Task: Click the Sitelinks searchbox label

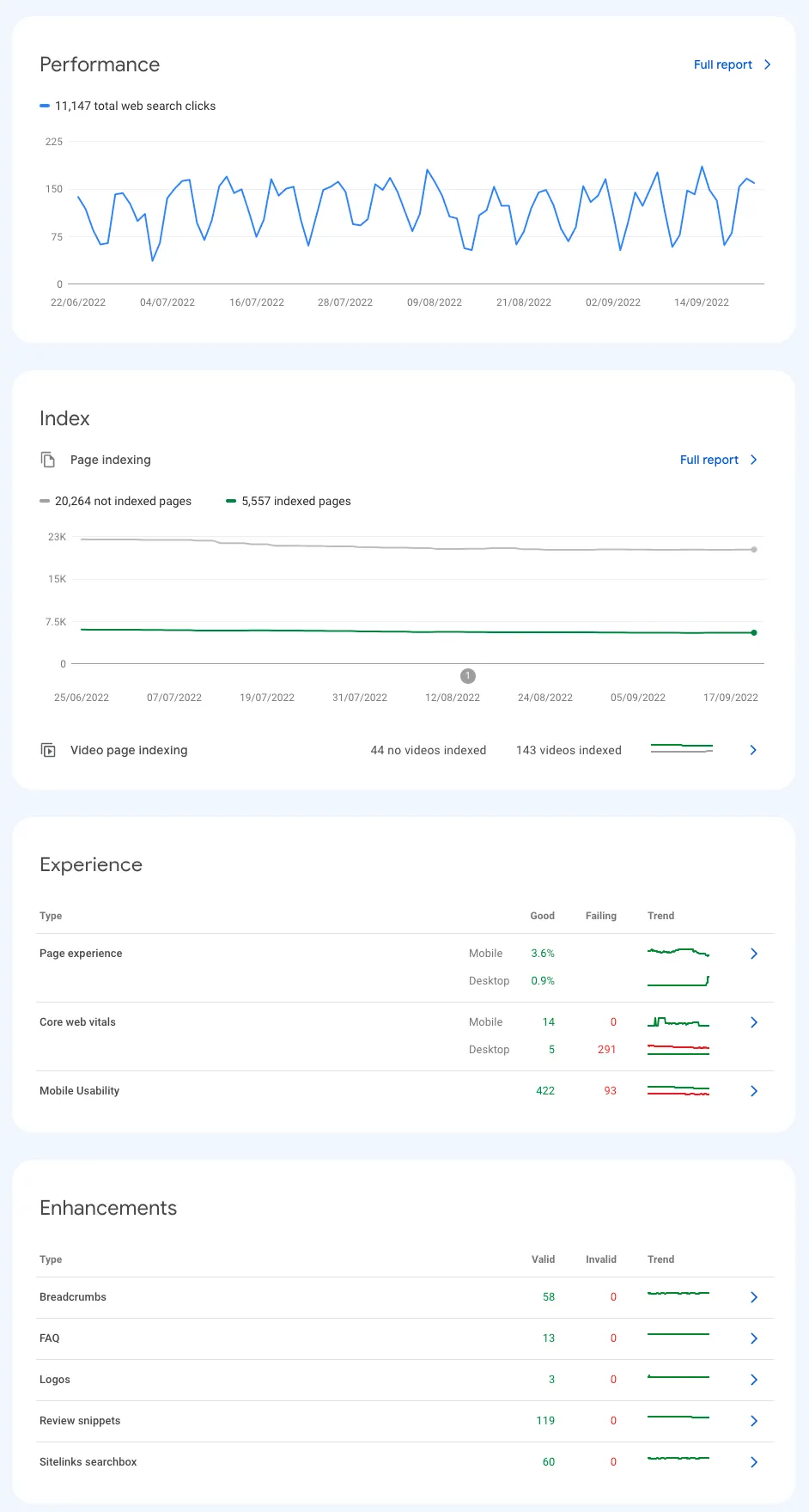Action: click(88, 1462)
